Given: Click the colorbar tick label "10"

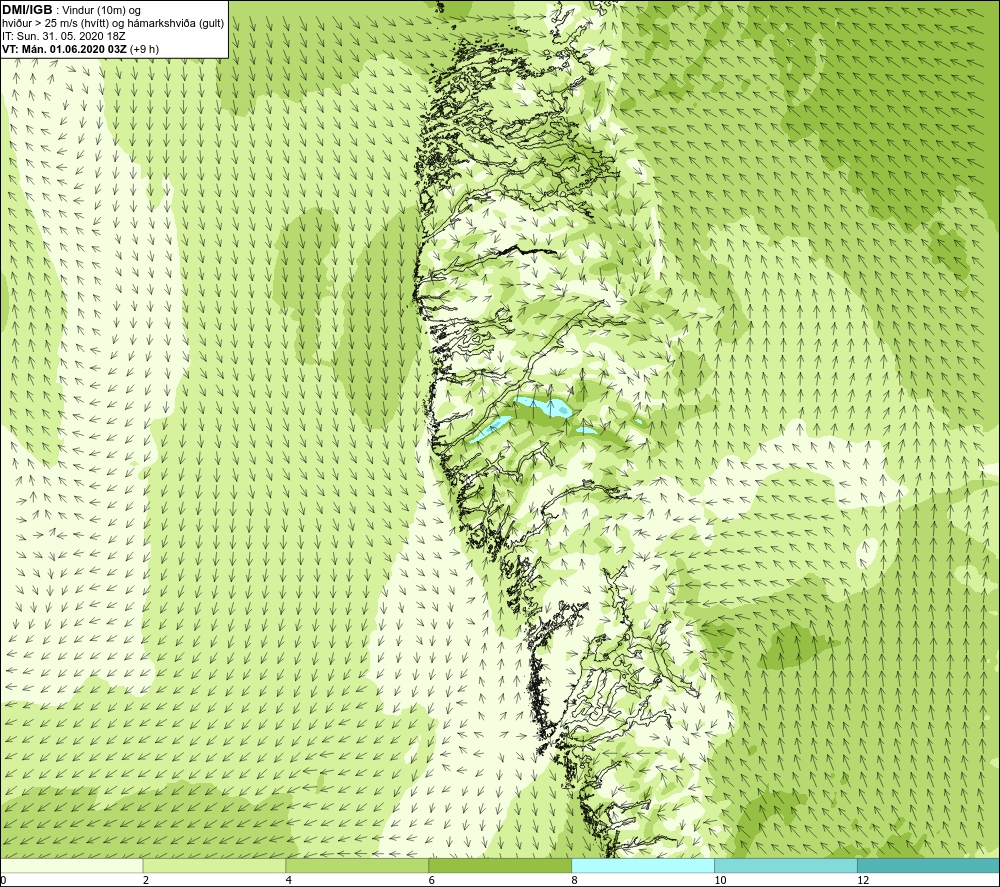Looking at the screenshot, I should 720,881.
